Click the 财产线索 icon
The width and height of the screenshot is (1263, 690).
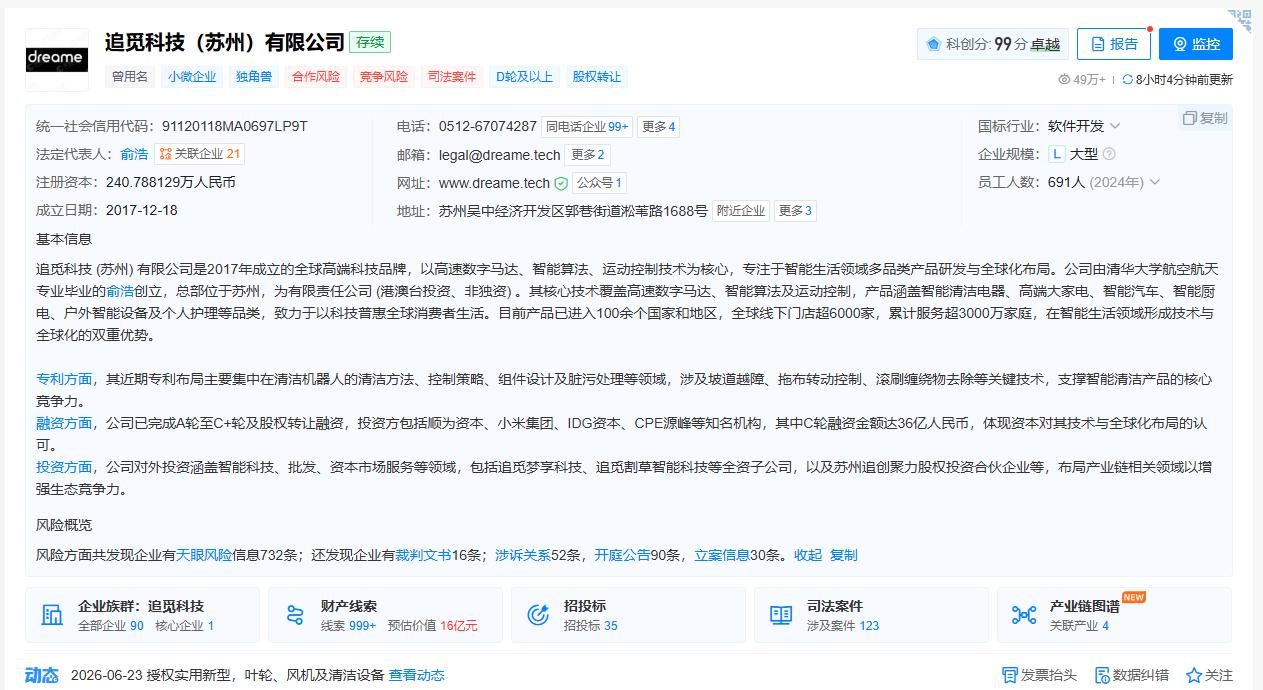tap(295, 615)
